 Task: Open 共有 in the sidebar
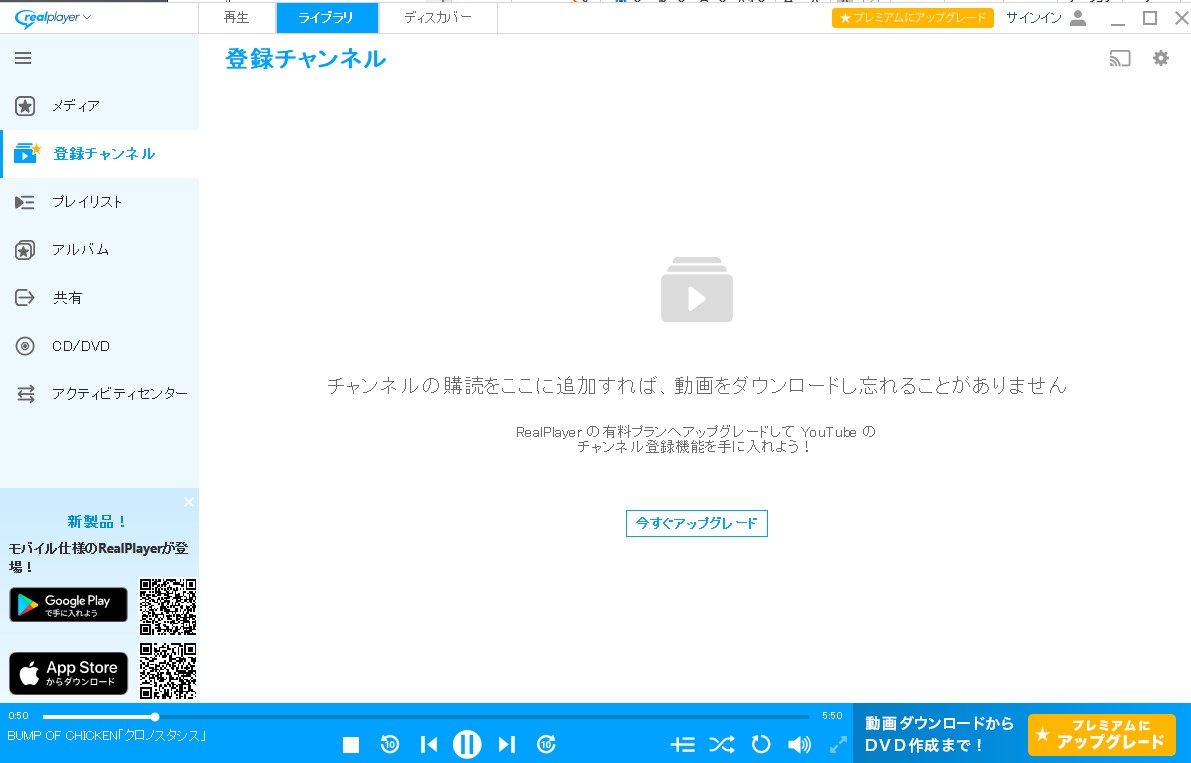(x=100, y=298)
